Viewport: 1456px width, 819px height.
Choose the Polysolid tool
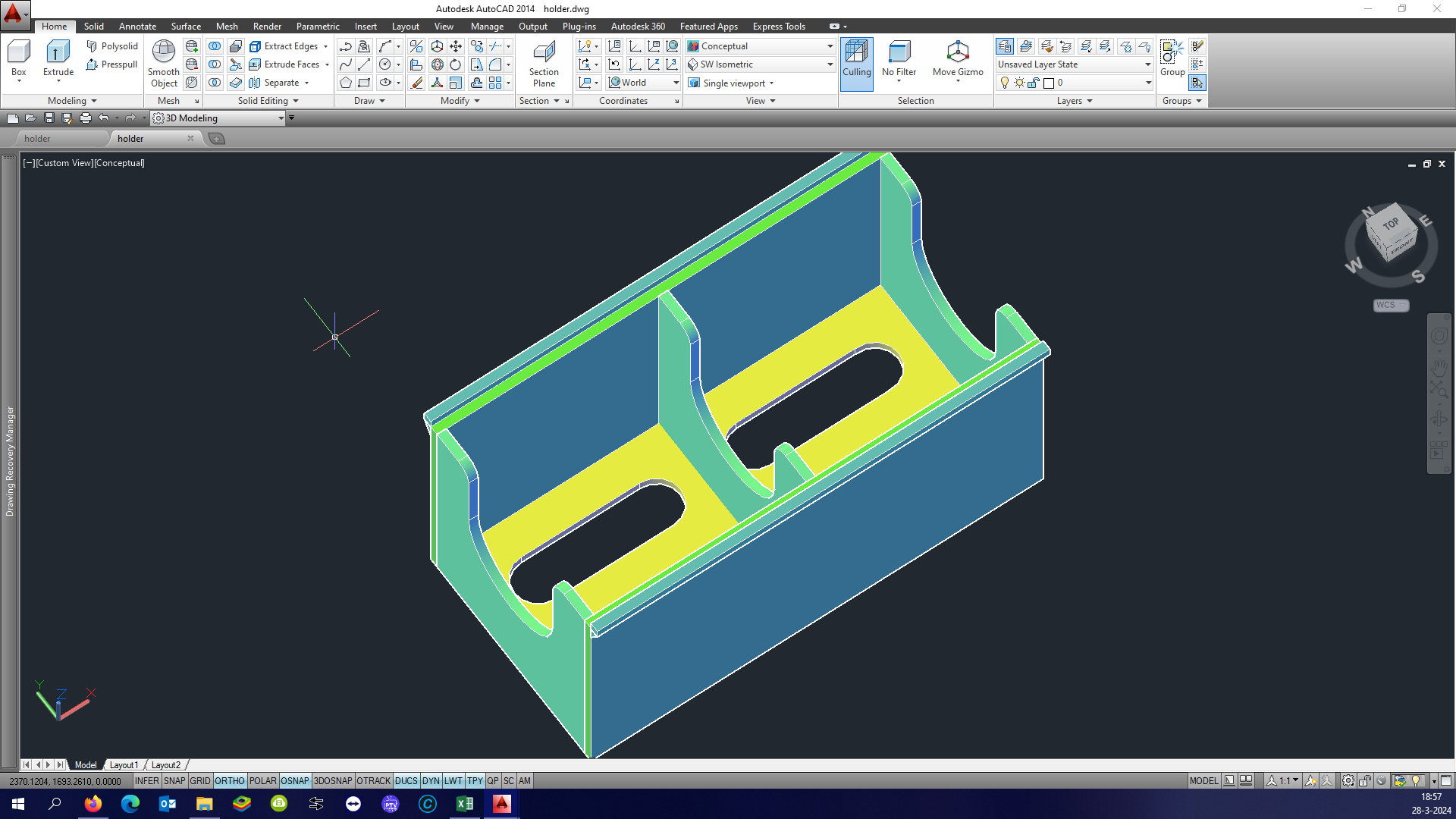click(112, 46)
